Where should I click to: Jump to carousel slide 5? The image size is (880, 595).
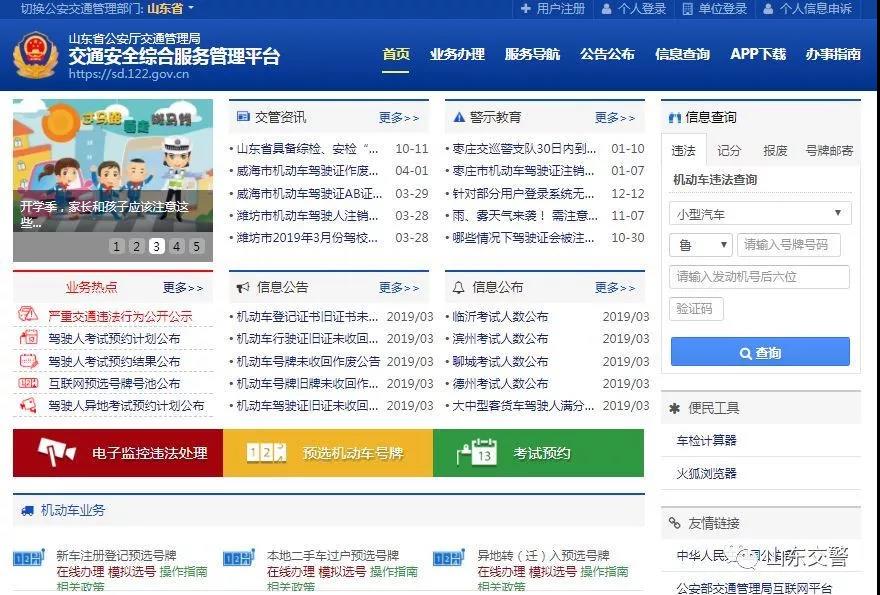pyautogui.click(x=197, y=246)
